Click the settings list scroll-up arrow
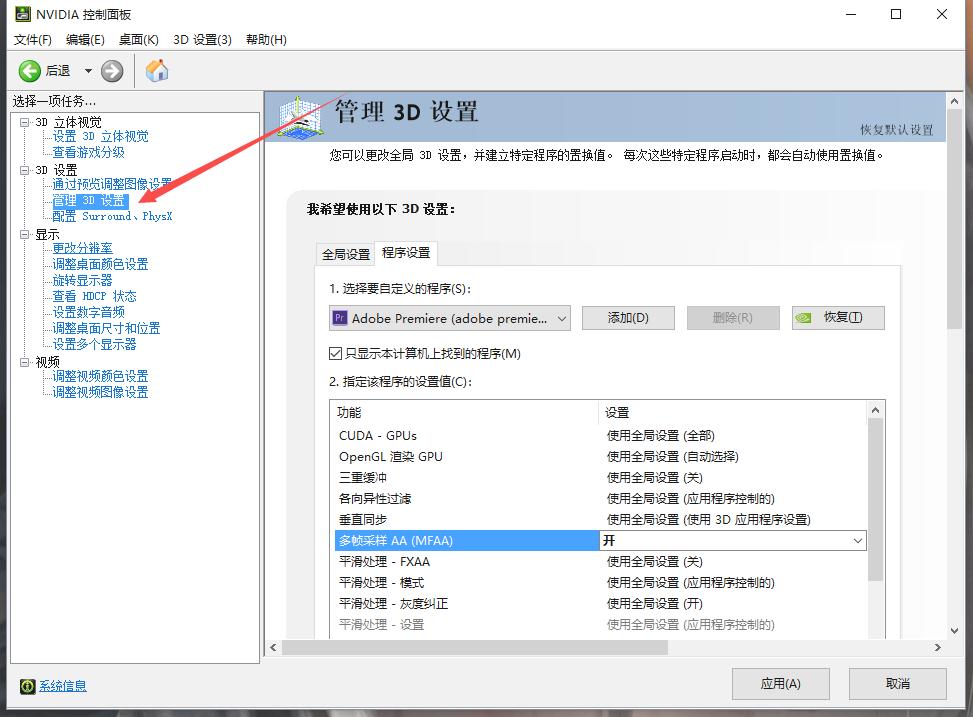The image size is (973, 717). (875, 410)
